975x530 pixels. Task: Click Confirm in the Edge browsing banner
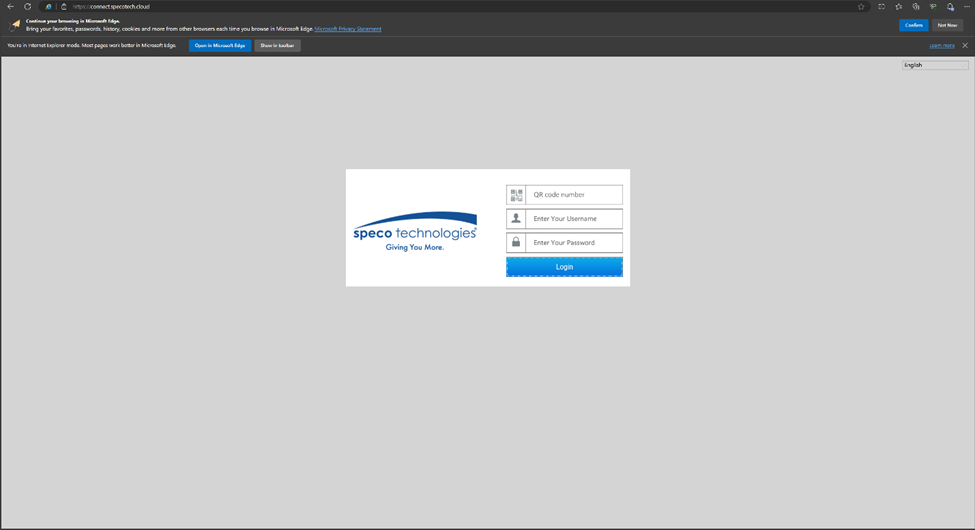pyautogui.click(x=913, y=25)
